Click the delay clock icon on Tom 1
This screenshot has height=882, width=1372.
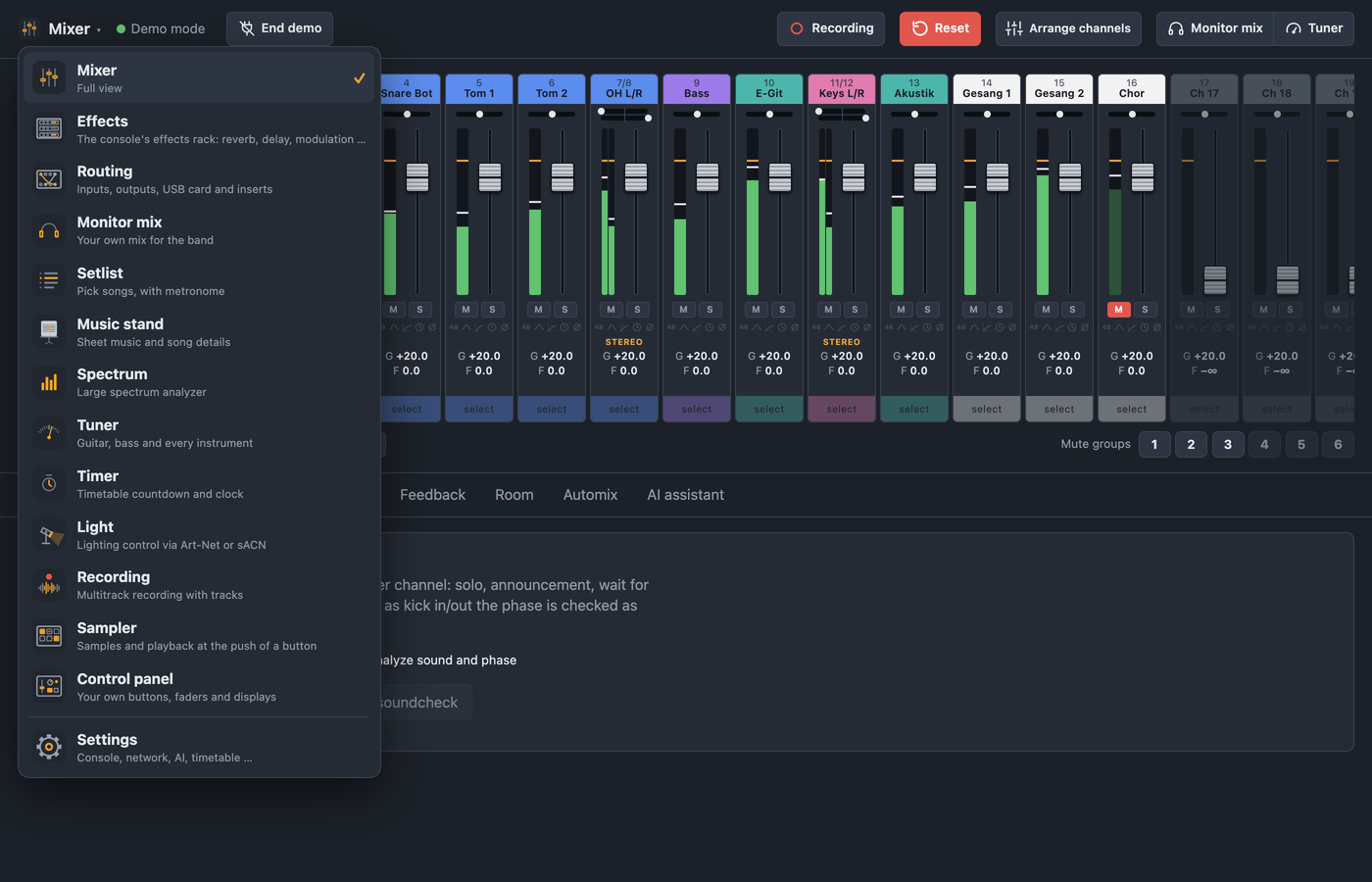[492, 327]
